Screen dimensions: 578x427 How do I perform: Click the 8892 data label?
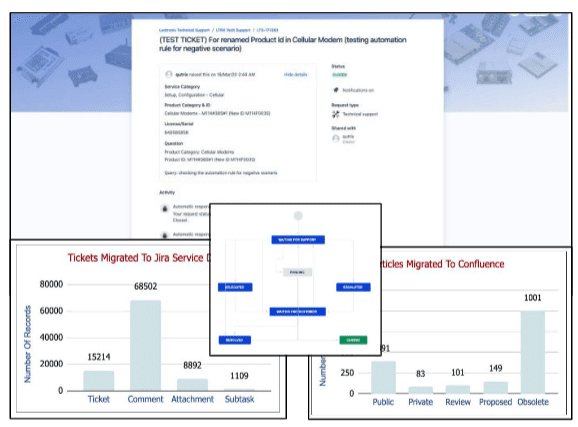[192, 365]
